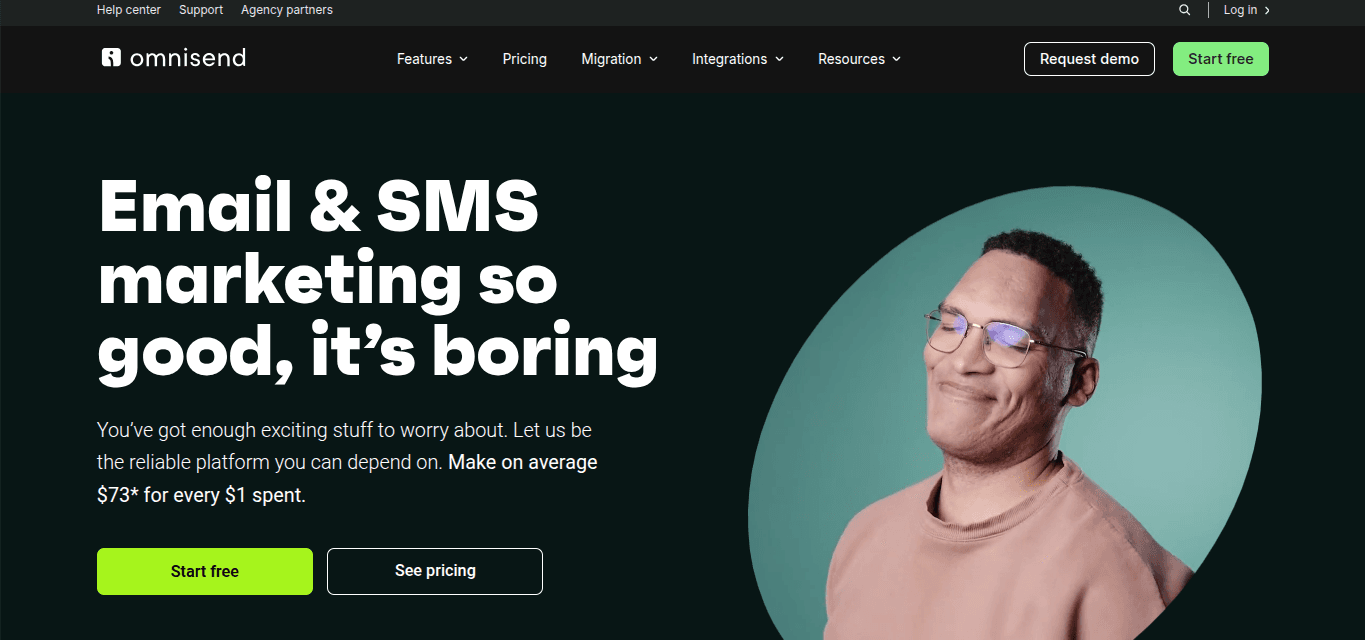Open the Help center link
This screenshot has width=1365, height=640.
[x=129, y=10]
